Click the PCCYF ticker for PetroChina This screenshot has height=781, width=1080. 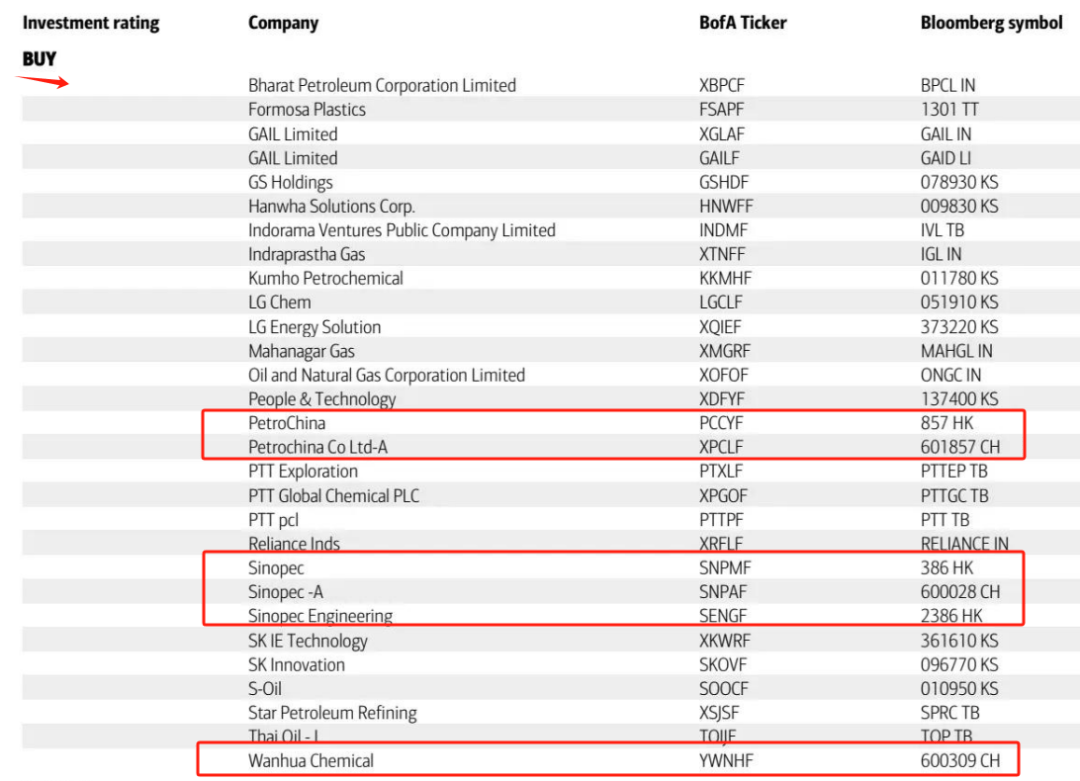point(722,423)
